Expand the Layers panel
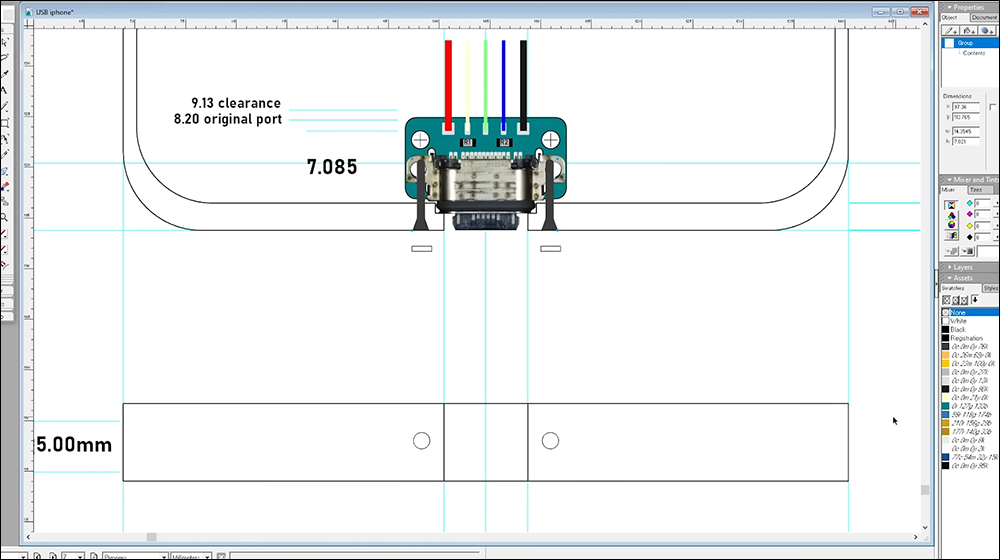Image resolution: width=1000 pixels, height=560 pixels. (x=948, y=267)
